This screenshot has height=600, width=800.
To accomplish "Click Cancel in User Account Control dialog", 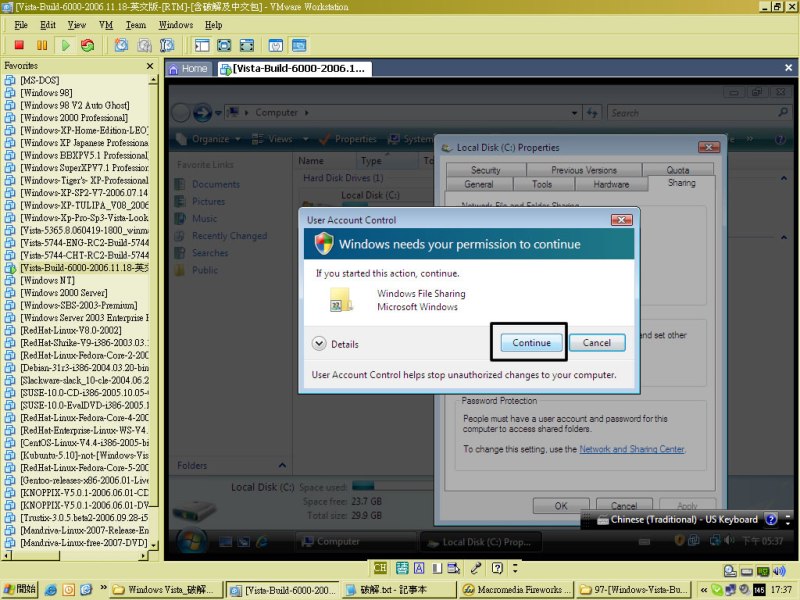I will [x=596, y=343].
